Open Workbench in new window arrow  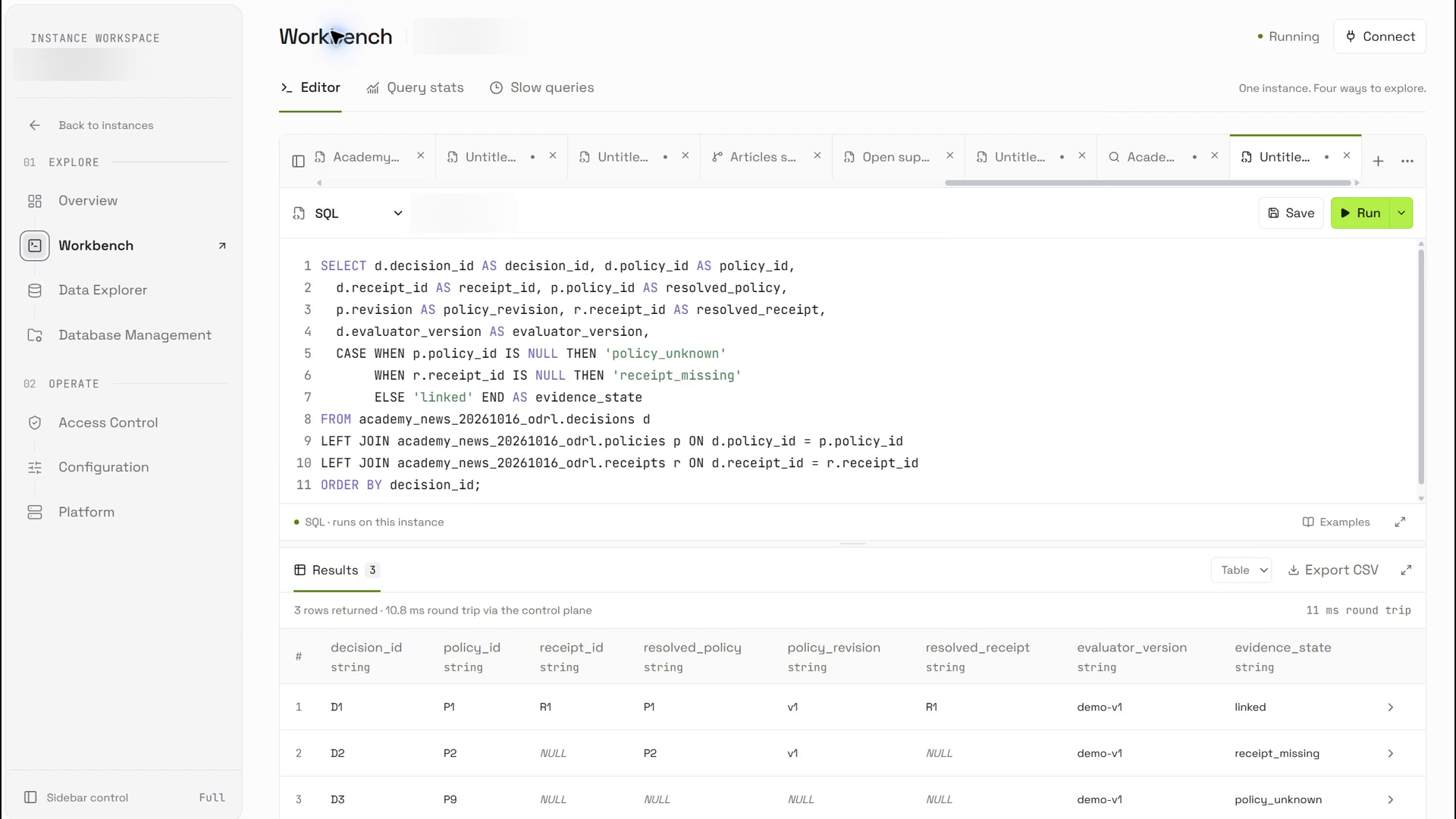tap(222, 246)
